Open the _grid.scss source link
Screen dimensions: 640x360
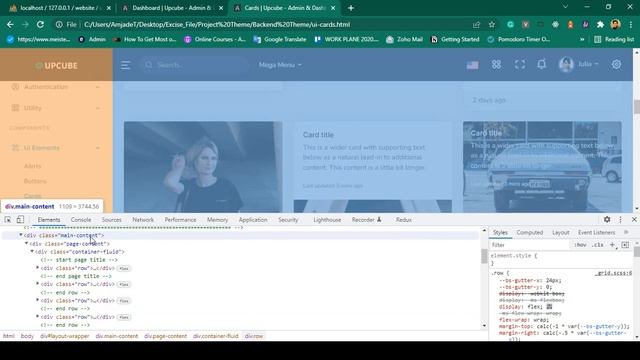click(613, 273)
